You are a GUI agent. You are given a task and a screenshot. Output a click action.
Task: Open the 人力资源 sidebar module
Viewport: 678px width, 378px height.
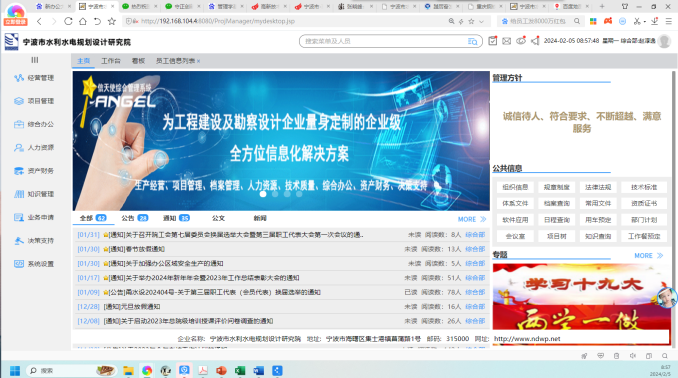[34, 147]
